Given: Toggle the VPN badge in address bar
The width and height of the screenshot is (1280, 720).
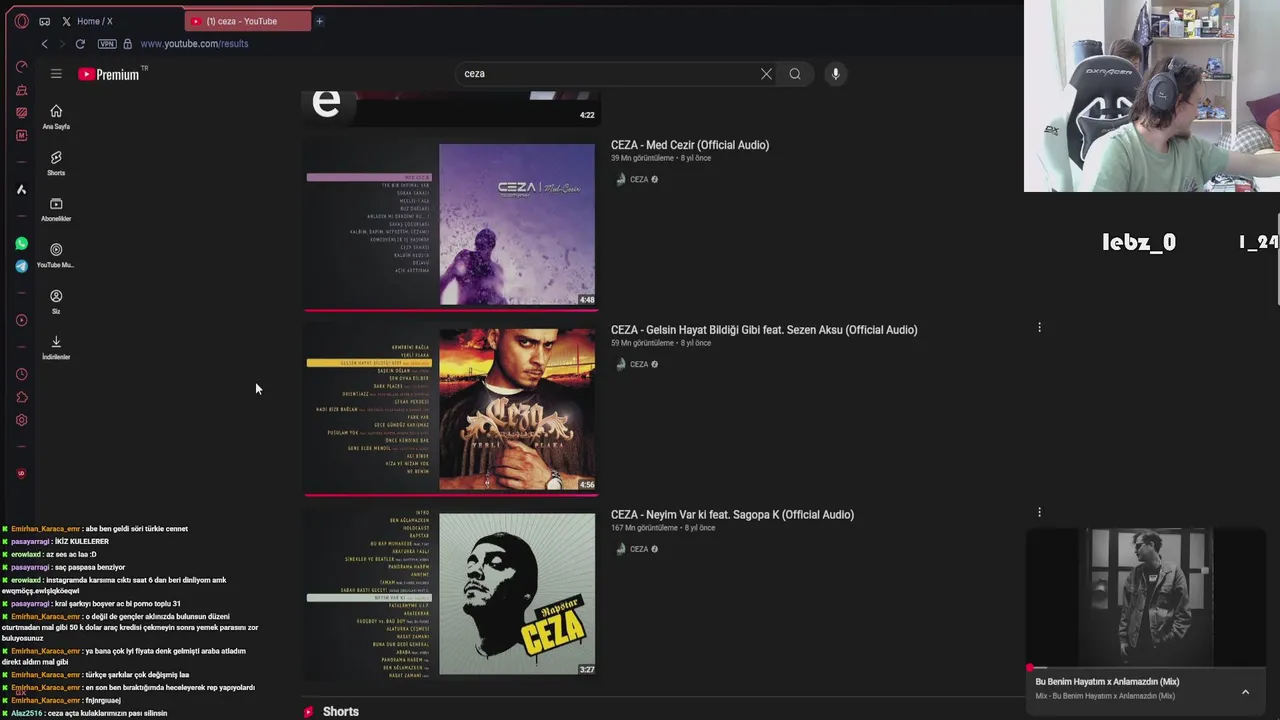Looking at the screenshot, I should click(x=107, y=44).
